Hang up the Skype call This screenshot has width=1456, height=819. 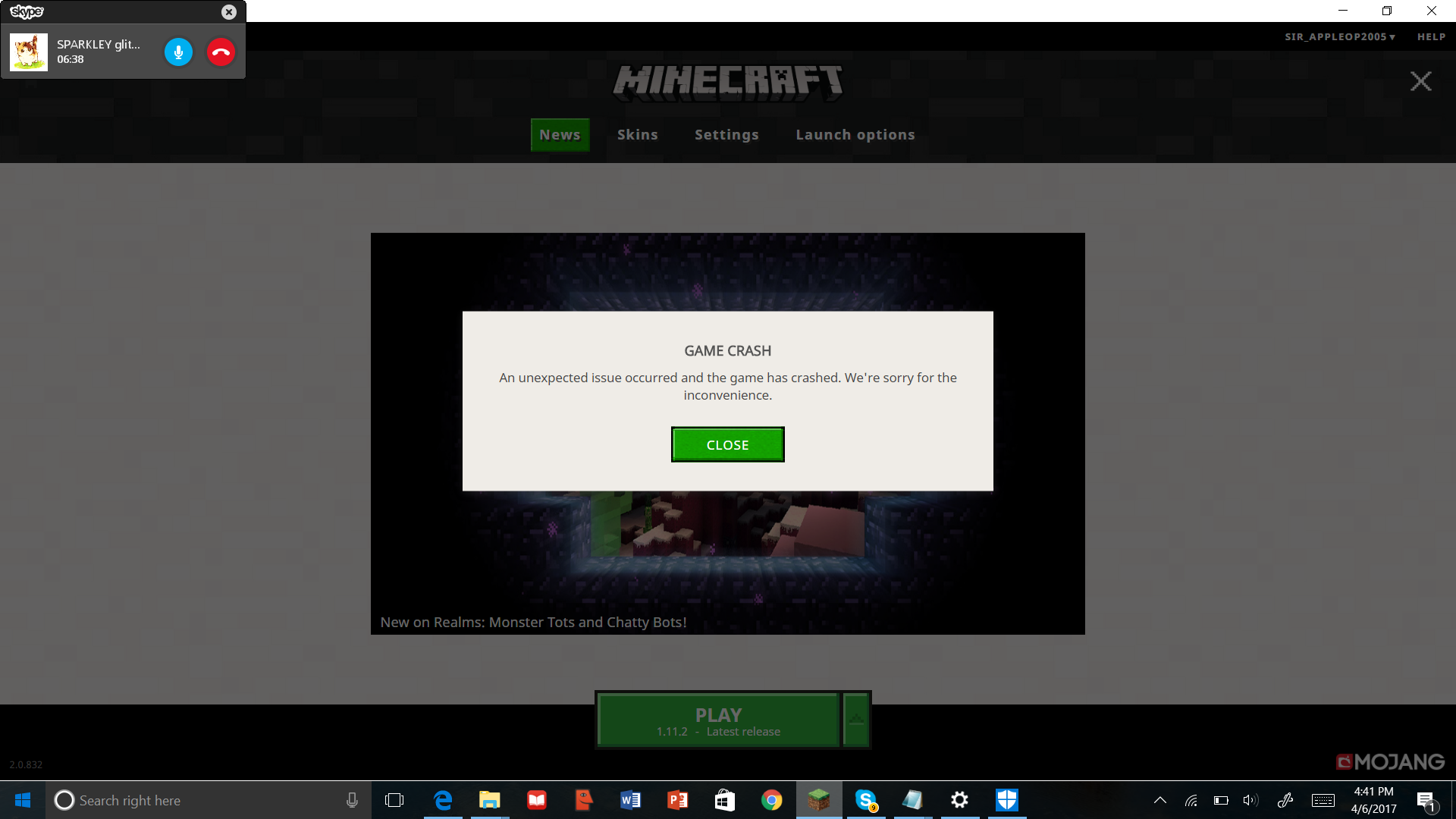(x=221, y=52)
